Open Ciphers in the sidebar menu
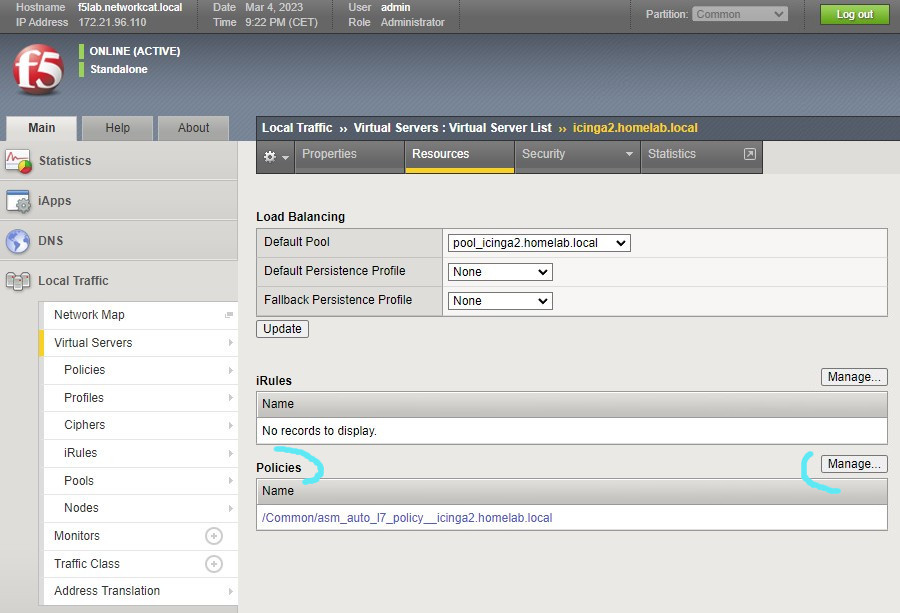This screenshot has height=613, width=900. point(84,425)
